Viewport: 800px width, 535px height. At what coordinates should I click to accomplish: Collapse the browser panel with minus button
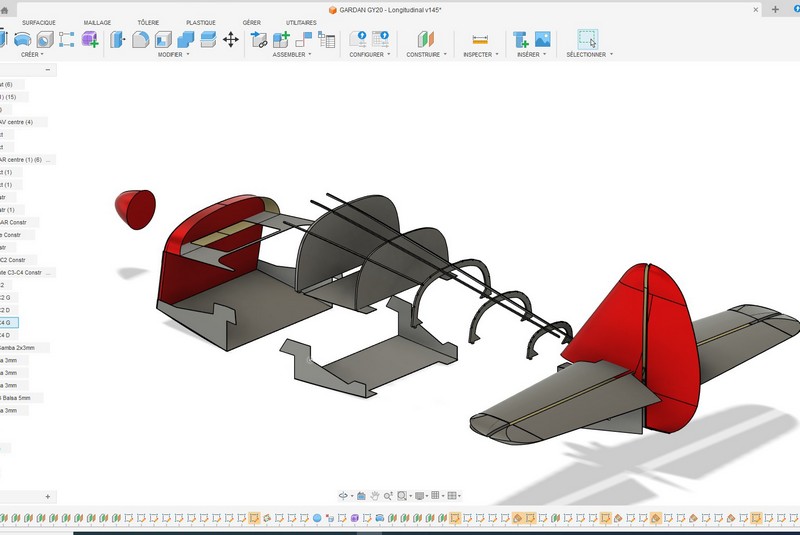point(49,70)
